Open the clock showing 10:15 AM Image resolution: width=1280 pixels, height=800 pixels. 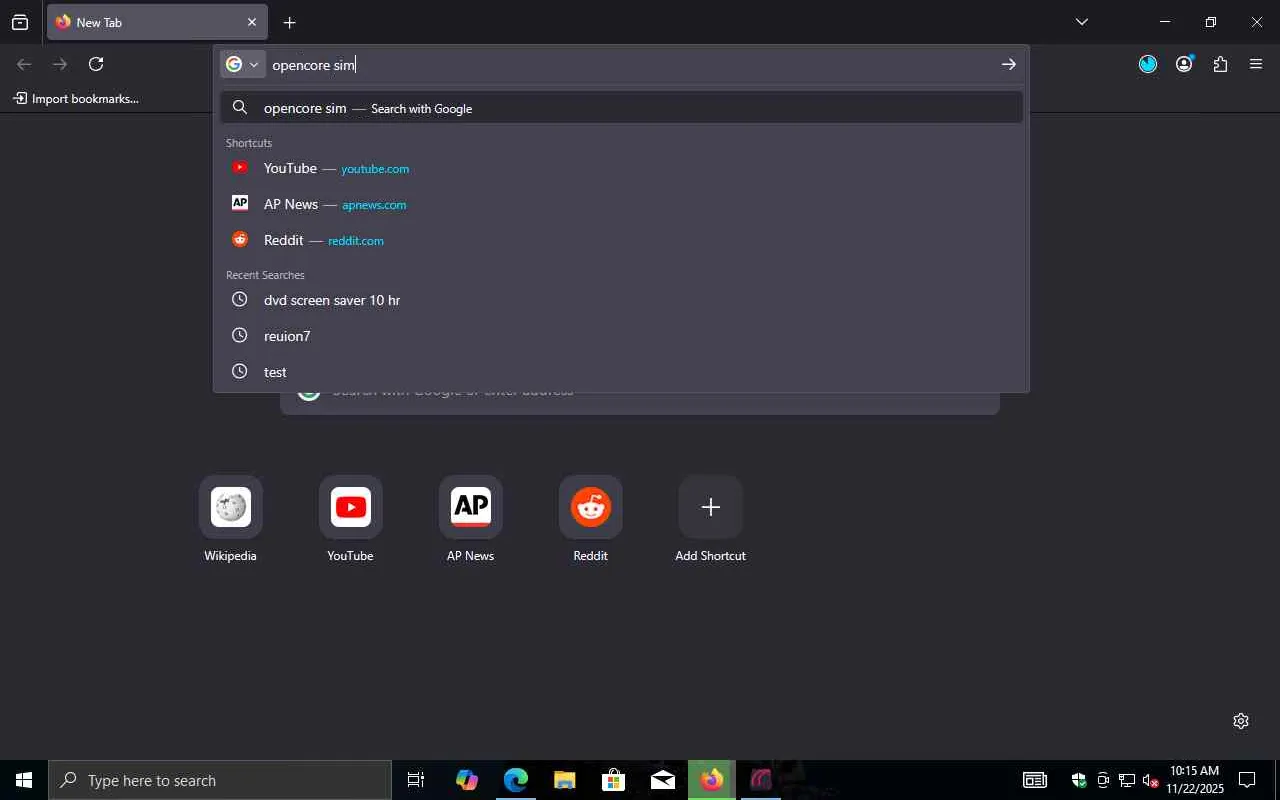(x=1194, y=780)
